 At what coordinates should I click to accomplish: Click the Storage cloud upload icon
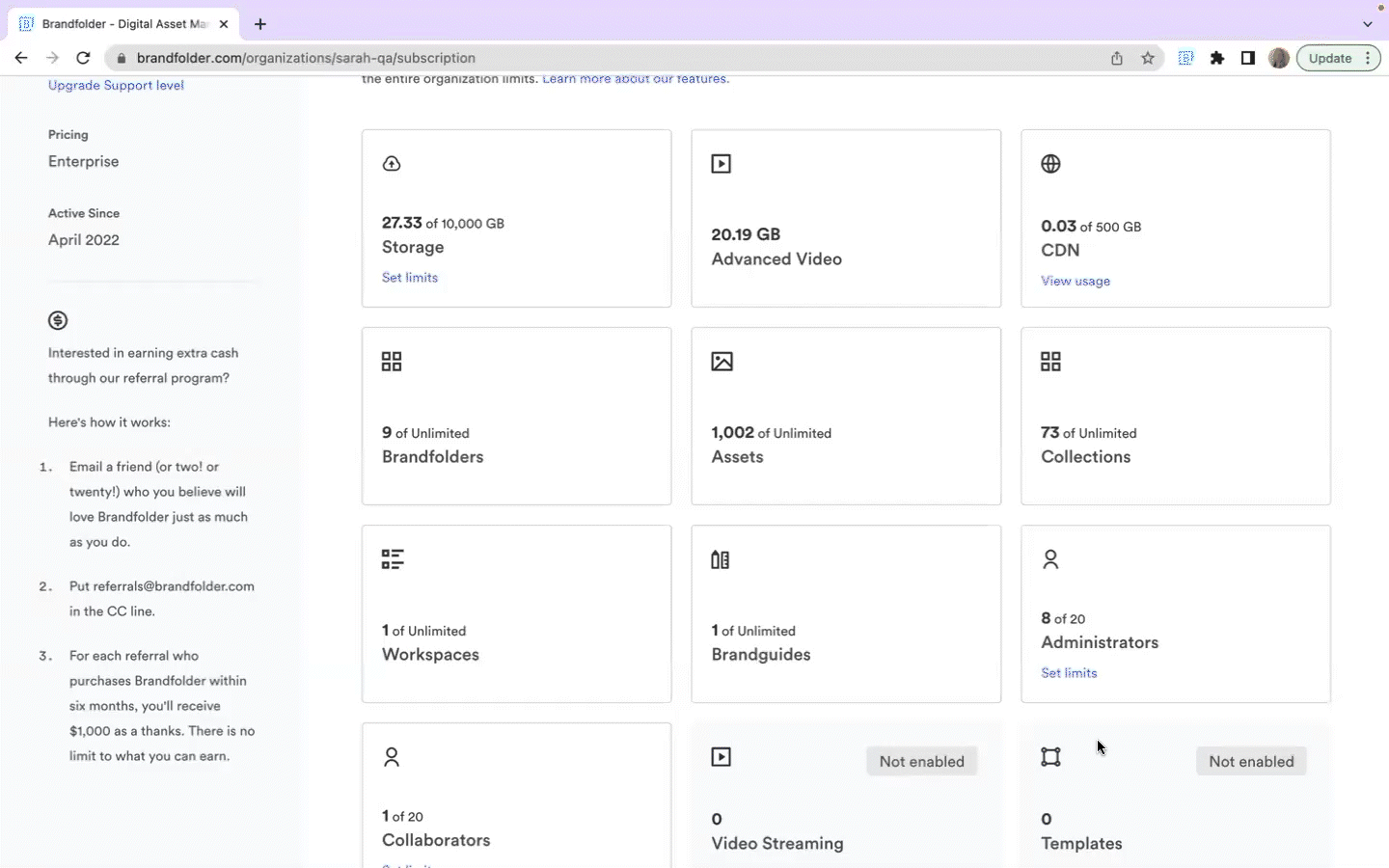tap(392, 163)
